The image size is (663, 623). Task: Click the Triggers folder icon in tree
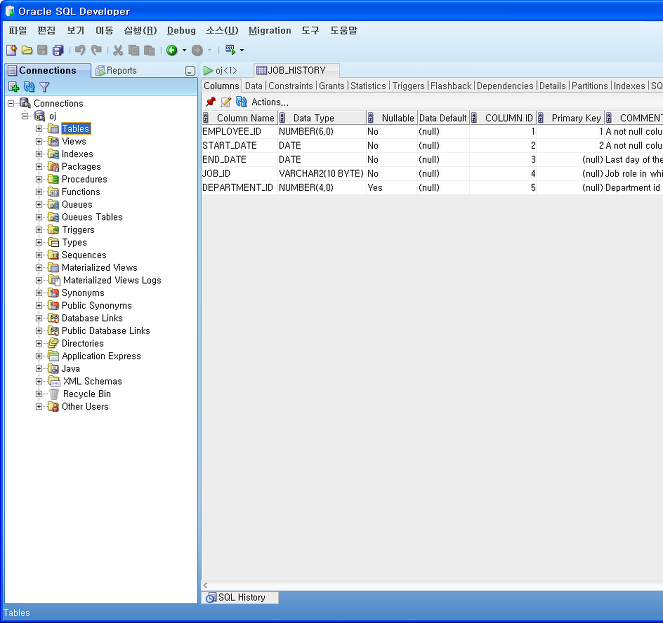(53, 230)
